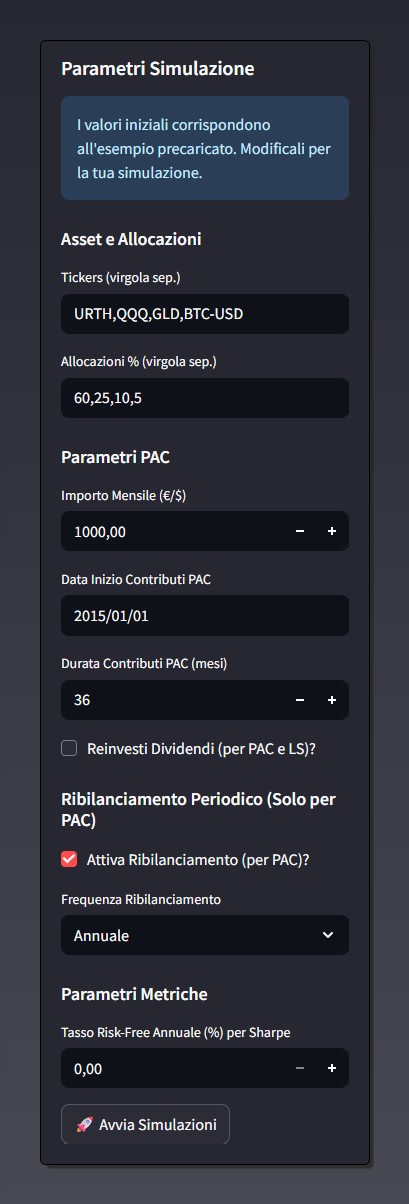Uncheck the Attiva Ribilanciamento checkbox
The width and height of the screenshot is (409, 1204).
coord(69,859)
